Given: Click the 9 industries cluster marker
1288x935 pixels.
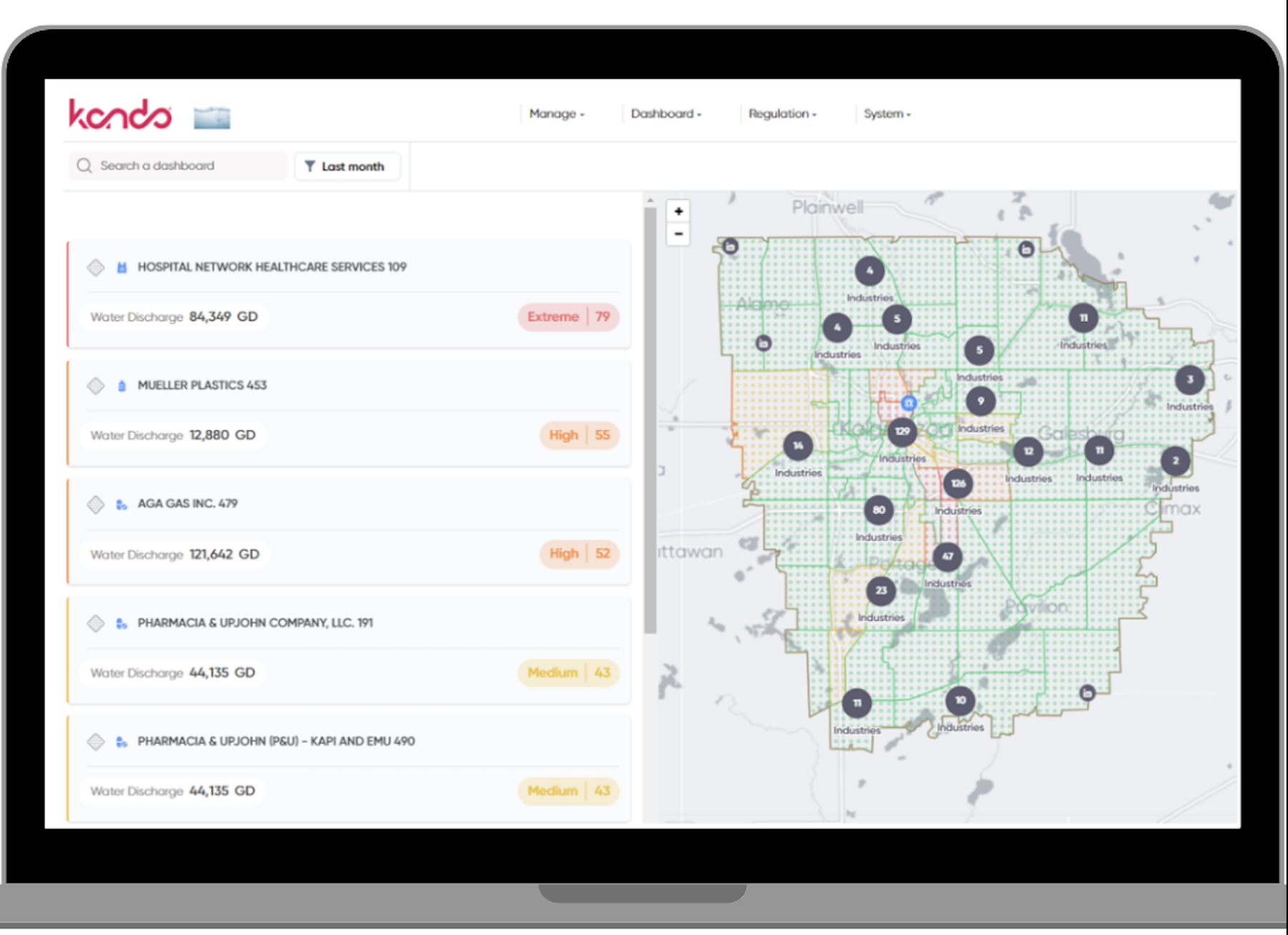Looking at the screenshot, I should [x=980, y=402].
